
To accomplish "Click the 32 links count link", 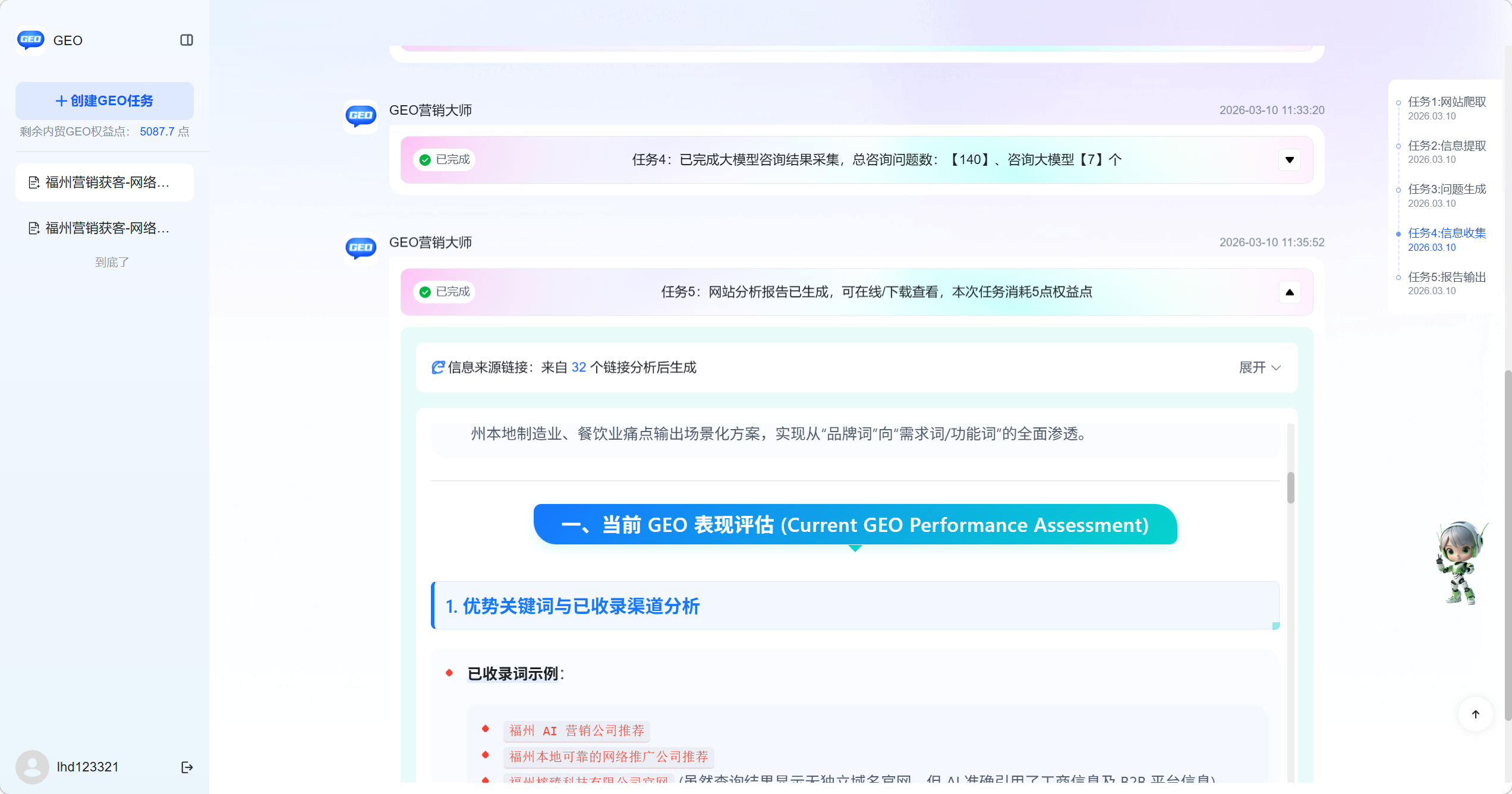I will (x=578, y=367).
